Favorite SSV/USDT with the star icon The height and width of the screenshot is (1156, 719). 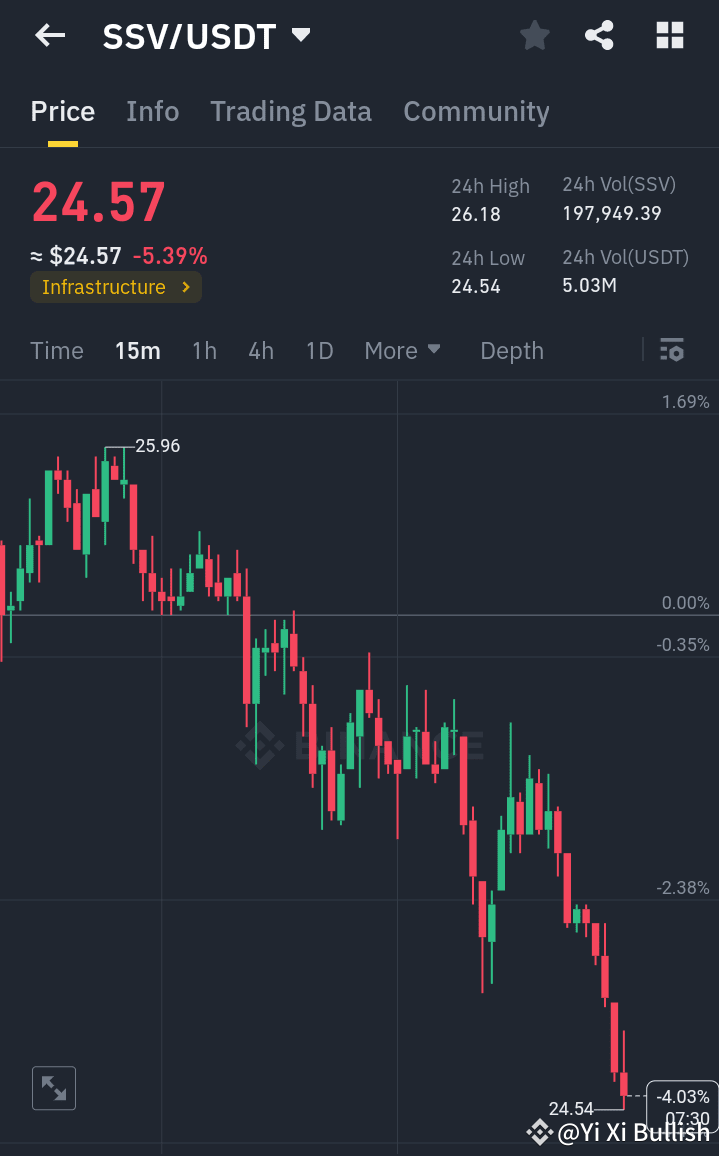point(534,35)
